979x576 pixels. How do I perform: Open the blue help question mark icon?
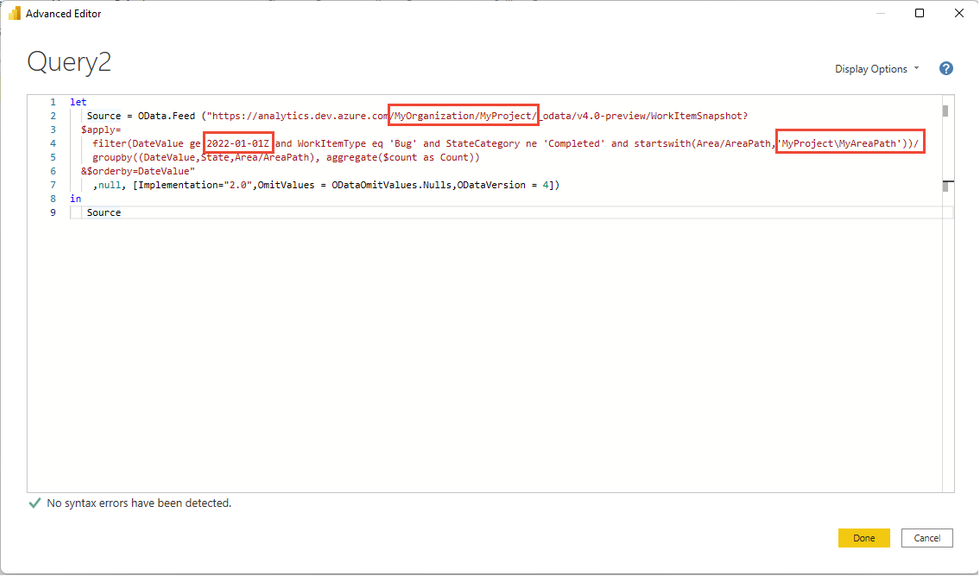[x=945, y=68]
